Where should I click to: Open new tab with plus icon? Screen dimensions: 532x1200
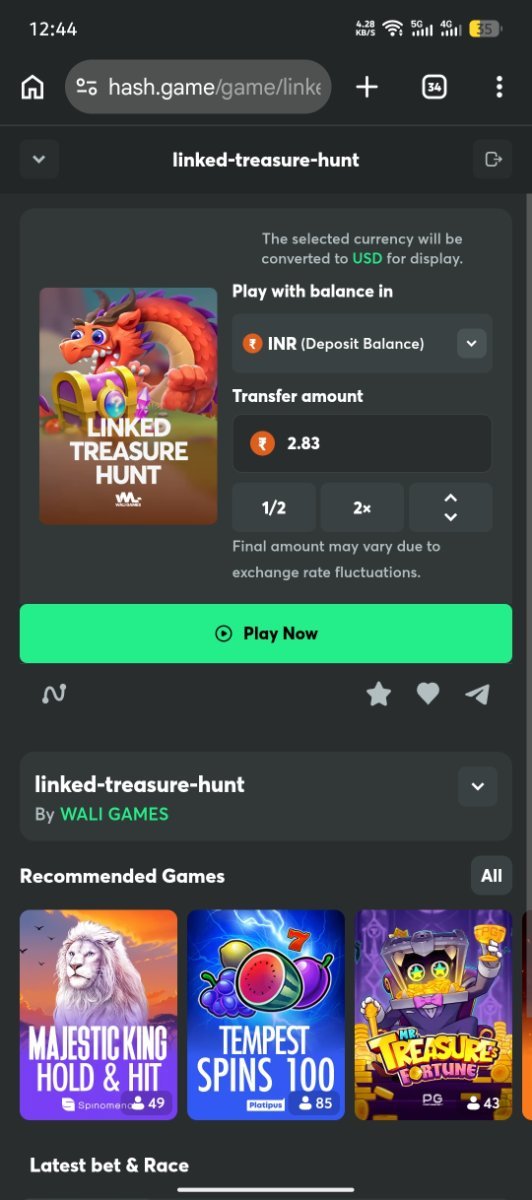[367, 87]
